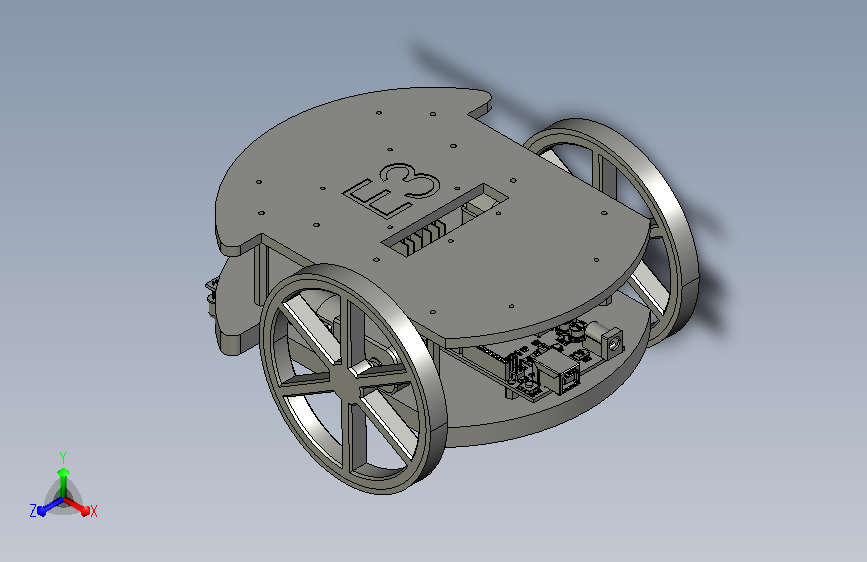Click the engraved E3 text on top plate
867x562 pixels.
[392, 191]
